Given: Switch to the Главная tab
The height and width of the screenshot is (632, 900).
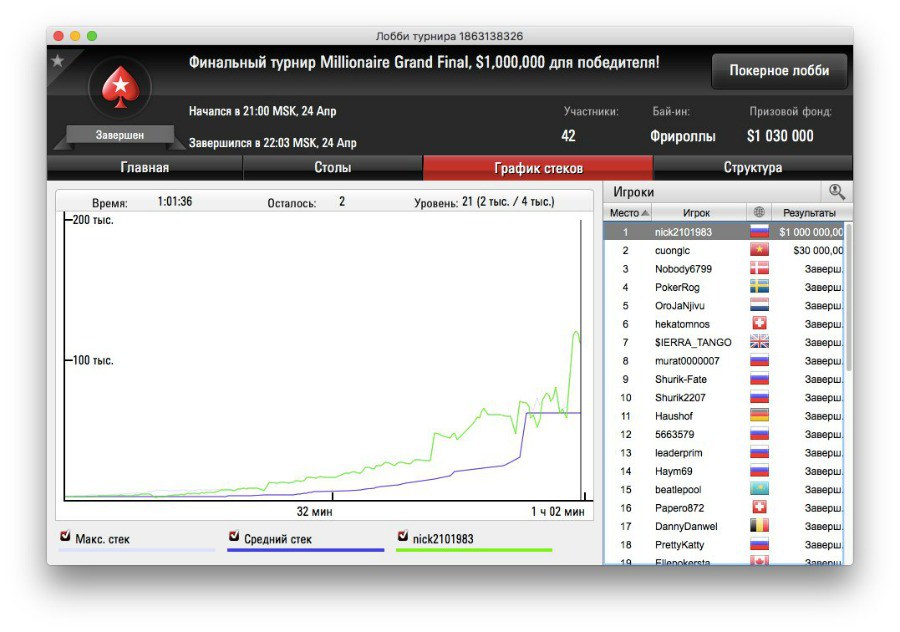Looking at the screenshot, I should pyautogui.click(x=144, y=168).
